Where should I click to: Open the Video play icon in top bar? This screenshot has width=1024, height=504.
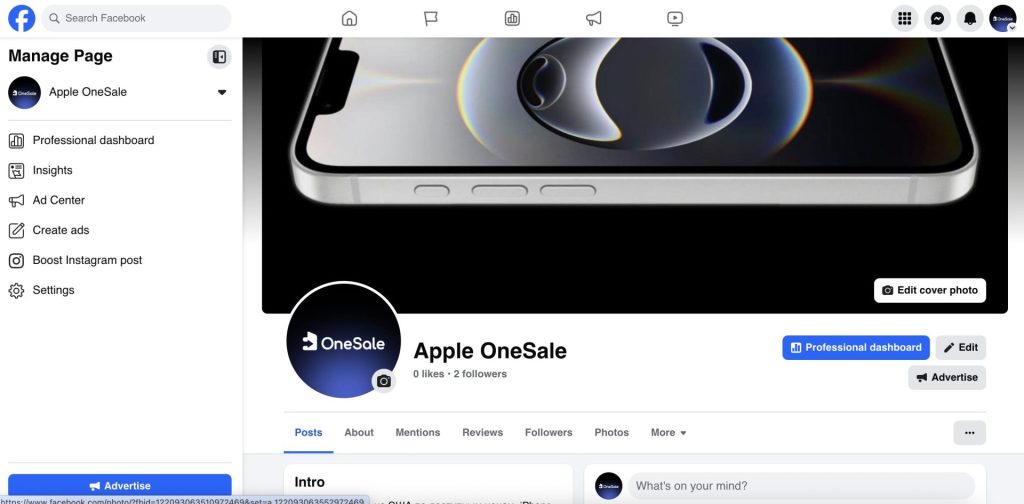(x=675, y=18)
